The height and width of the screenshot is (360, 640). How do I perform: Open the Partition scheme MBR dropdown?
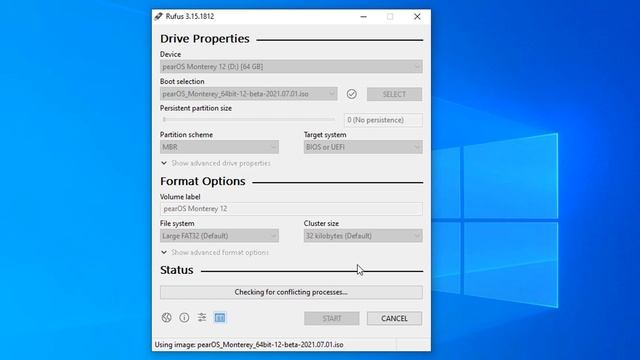(x=219, y=147)
